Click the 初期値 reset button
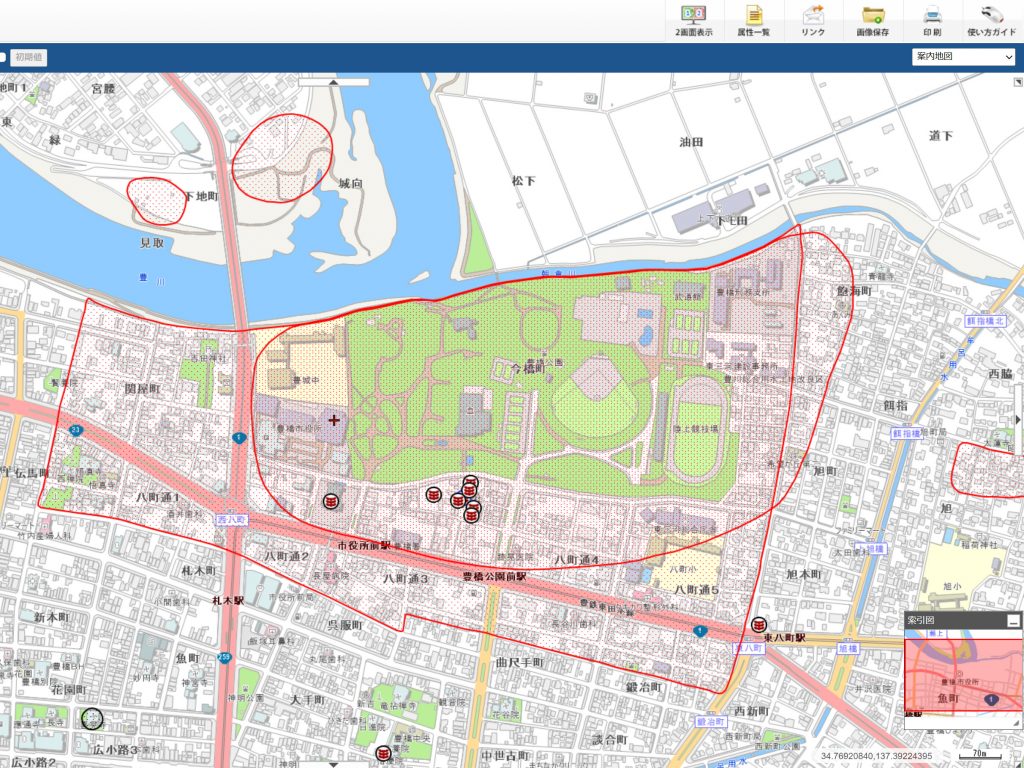Image resolution: width=1024 pixels, height=768 pixels. click(x=28, y=57)
